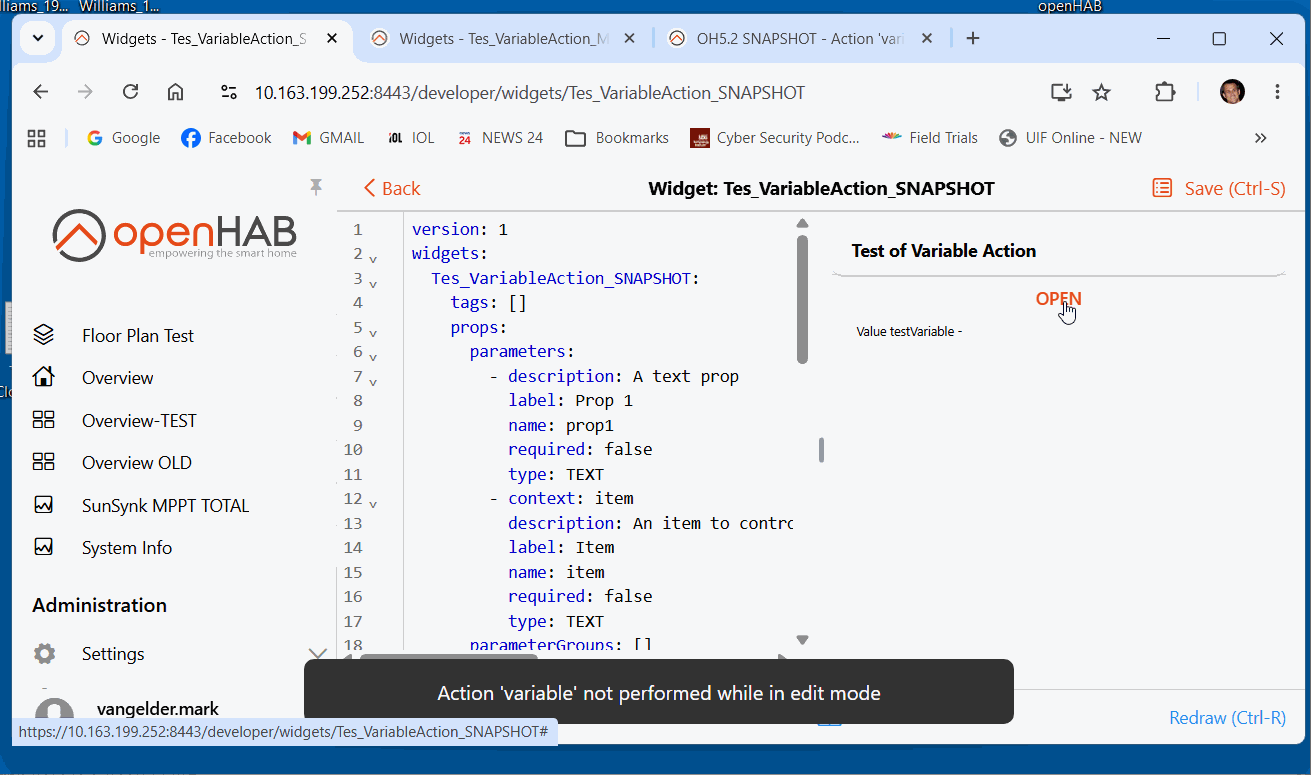Click the 'Value testVariable -' preview text
Screen dimensions: 1311x775
[x=909, y=332]
